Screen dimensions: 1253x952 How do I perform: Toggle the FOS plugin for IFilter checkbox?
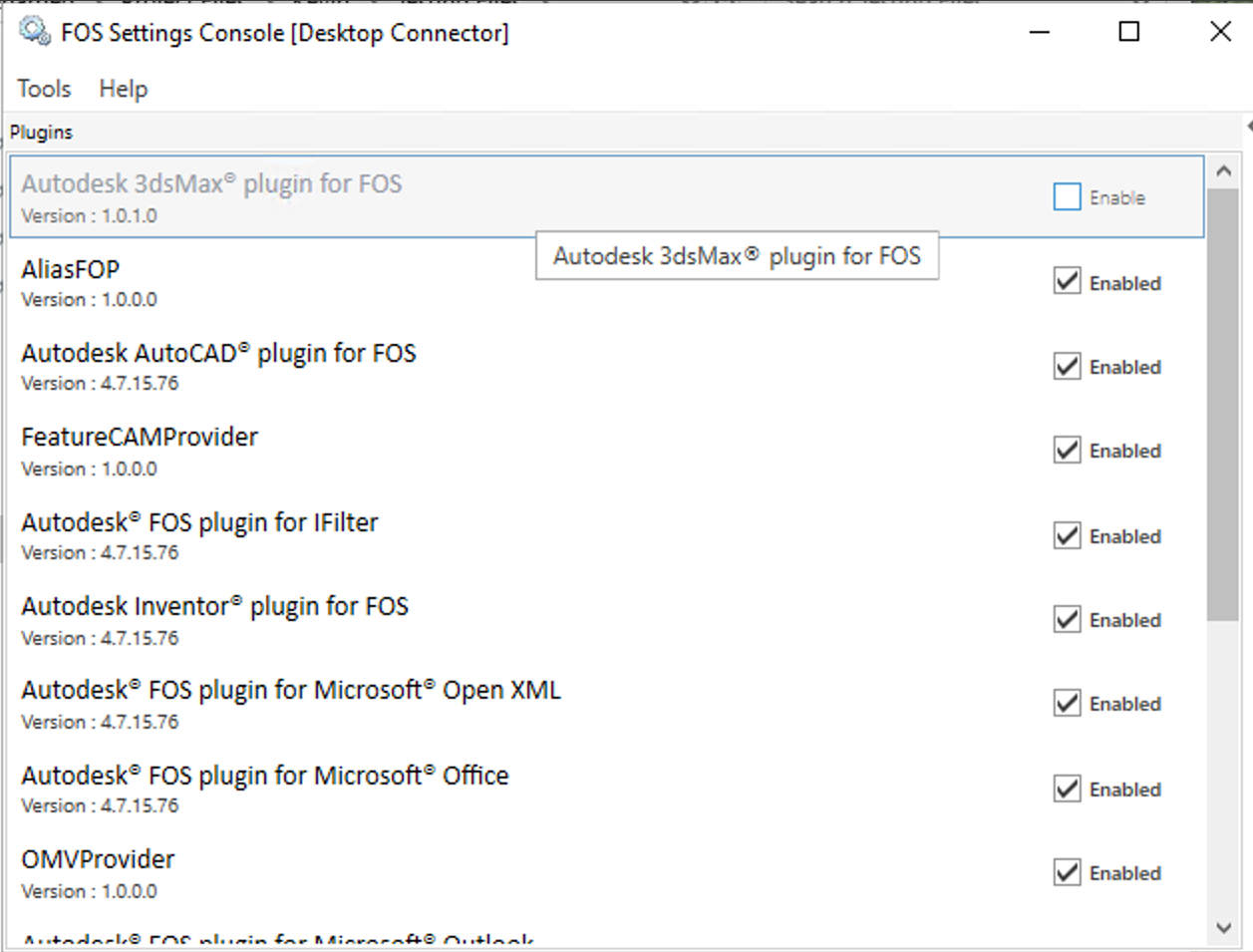point(1066,535)
